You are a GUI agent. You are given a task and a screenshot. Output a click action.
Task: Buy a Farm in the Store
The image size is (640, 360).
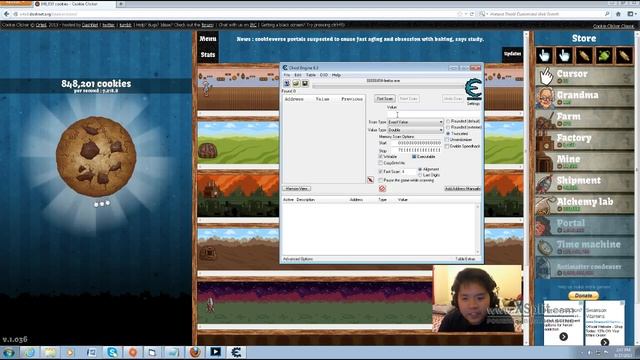(584, 119)
